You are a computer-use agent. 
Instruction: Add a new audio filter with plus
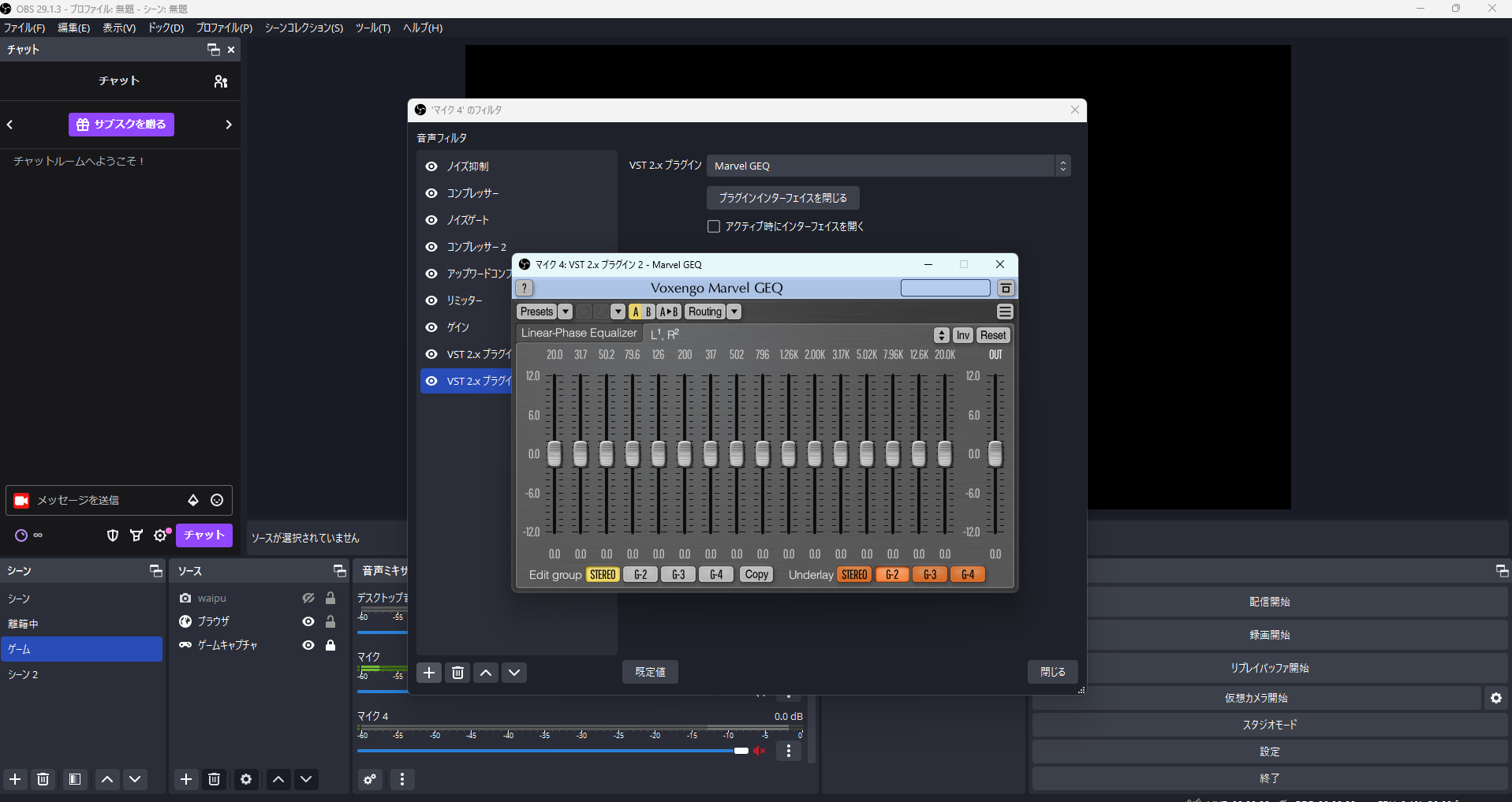[429, 673]
